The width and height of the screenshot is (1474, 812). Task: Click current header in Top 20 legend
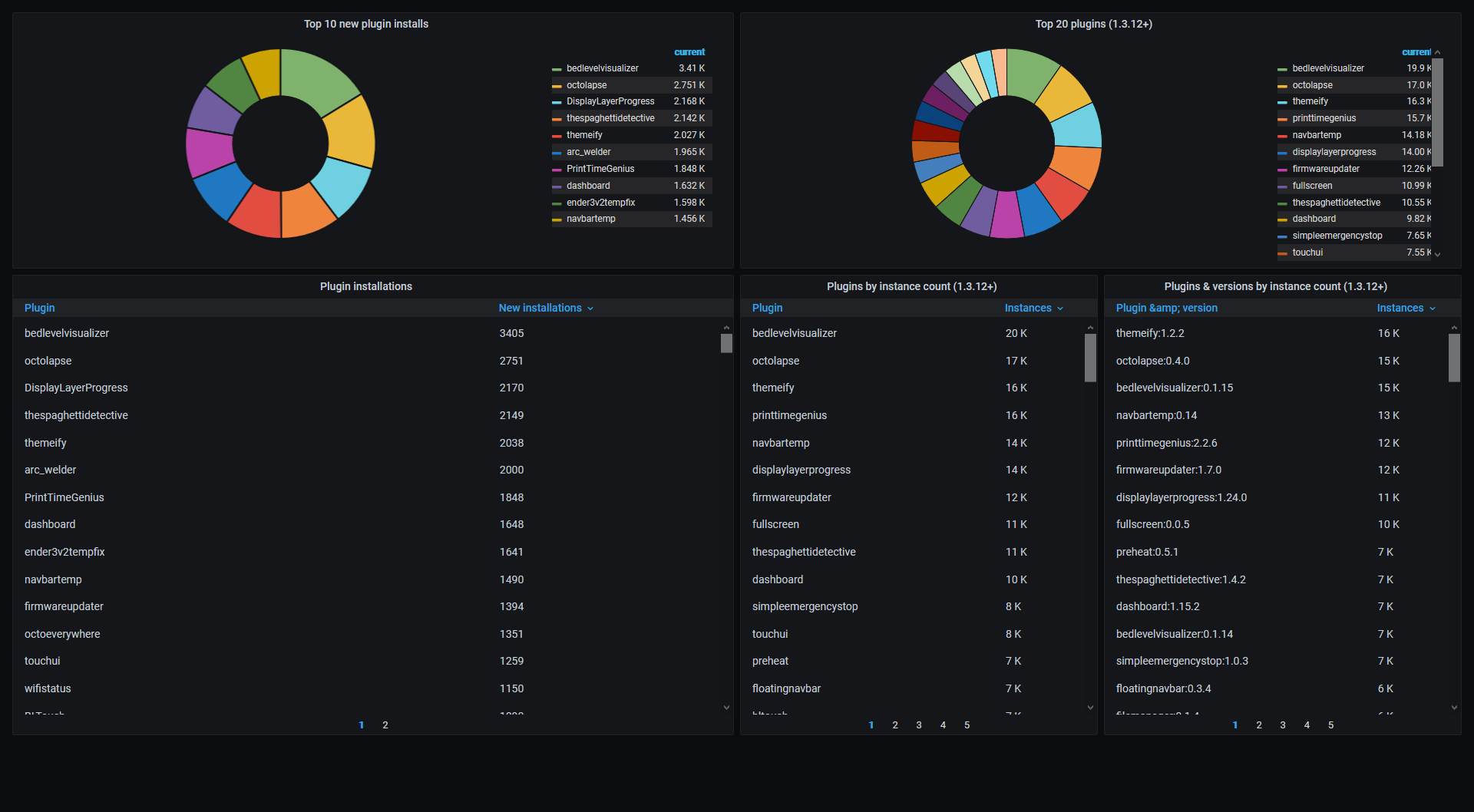(x=1416, y=52)
